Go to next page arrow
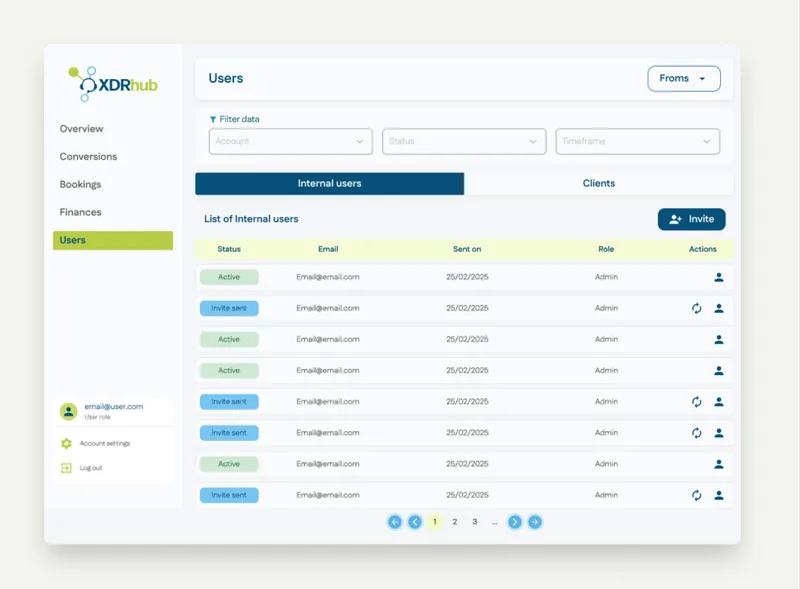Screen dimensions: 800x589 click(x=515, y=522)
